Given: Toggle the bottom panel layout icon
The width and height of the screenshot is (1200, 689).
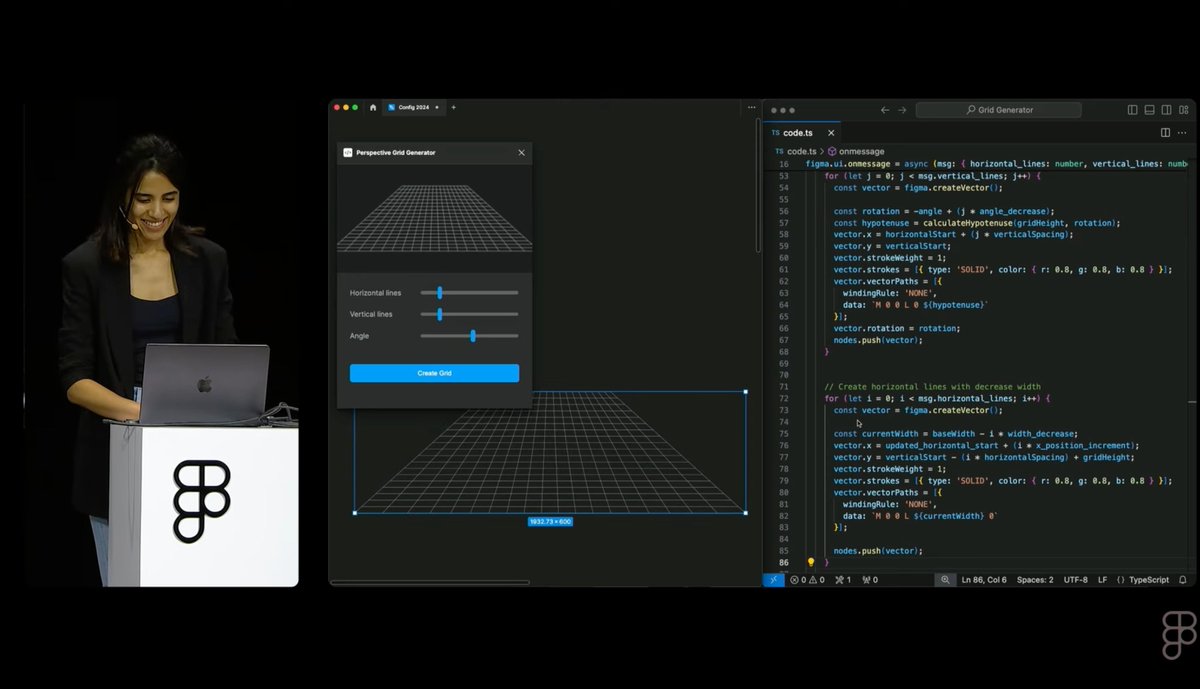Looking at the screenshot, I should (x=1149, y=110).
